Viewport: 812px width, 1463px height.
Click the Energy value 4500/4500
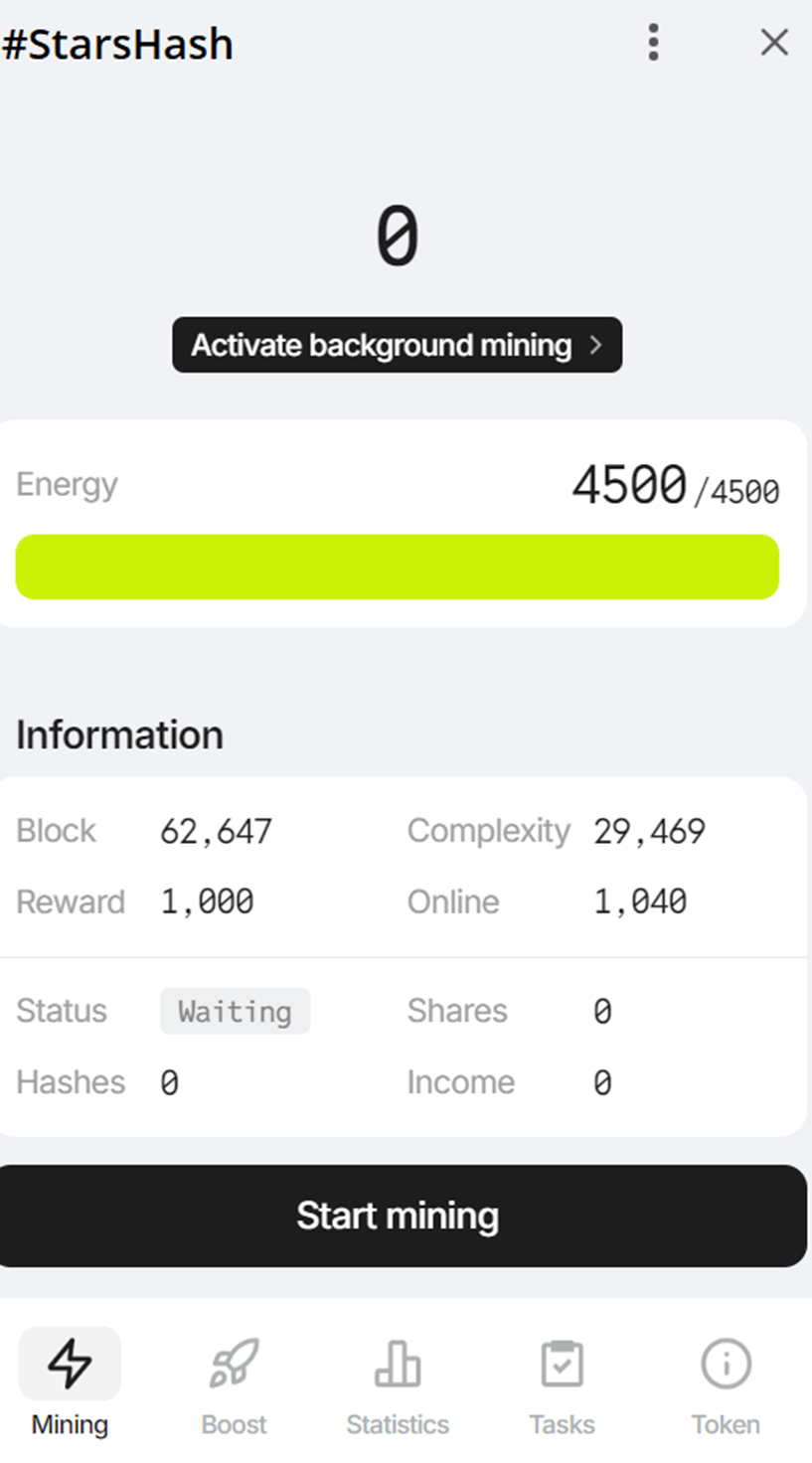point(675,486)
